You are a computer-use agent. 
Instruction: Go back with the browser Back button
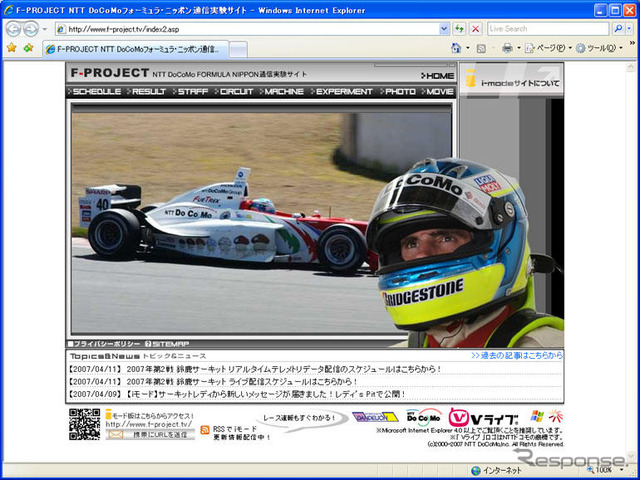(13, 29)
